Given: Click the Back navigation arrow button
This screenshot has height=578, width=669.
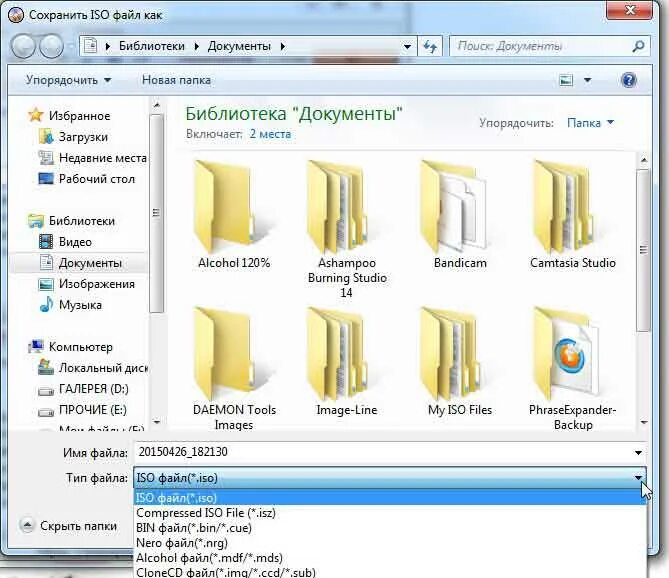Looking at the screenshot, I should 23,46.
